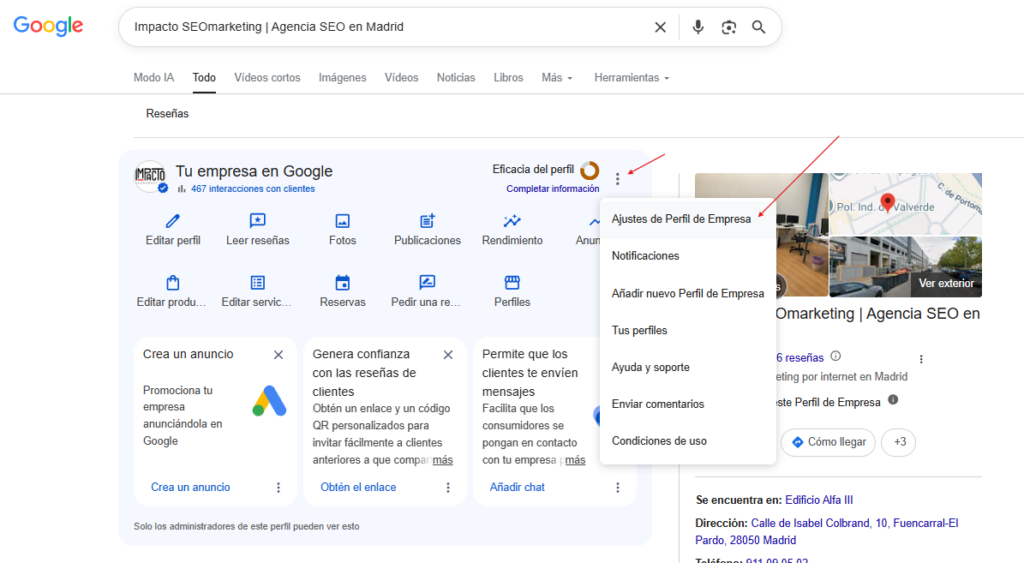
Task: Open Perfiles storefront icon
Action: tap(512, 283)
